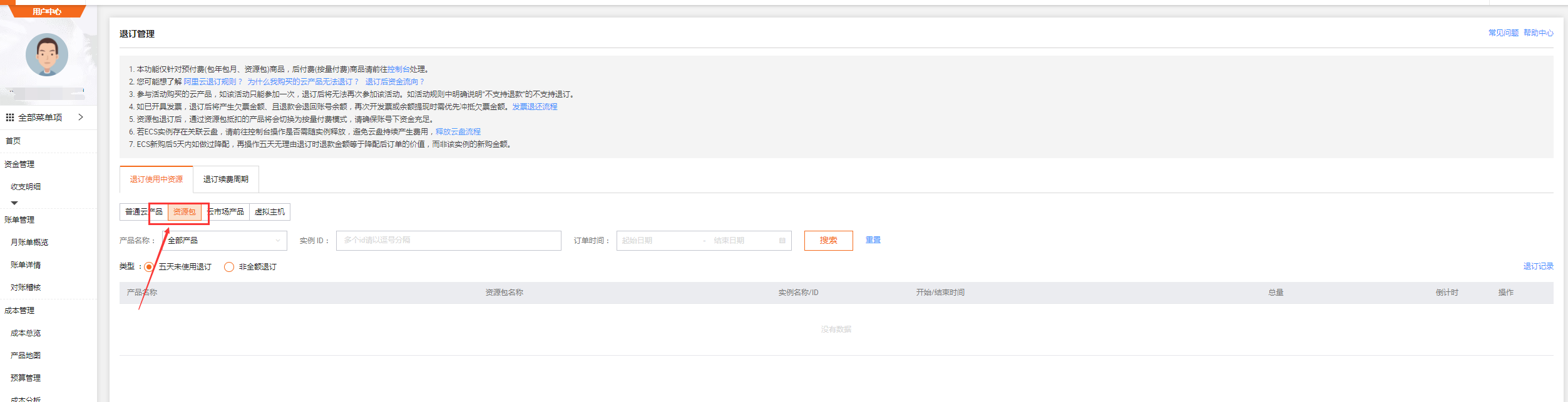The image size is (1568, 402).
Task: Open the calendar icon in date range
Action: point(782,241)
